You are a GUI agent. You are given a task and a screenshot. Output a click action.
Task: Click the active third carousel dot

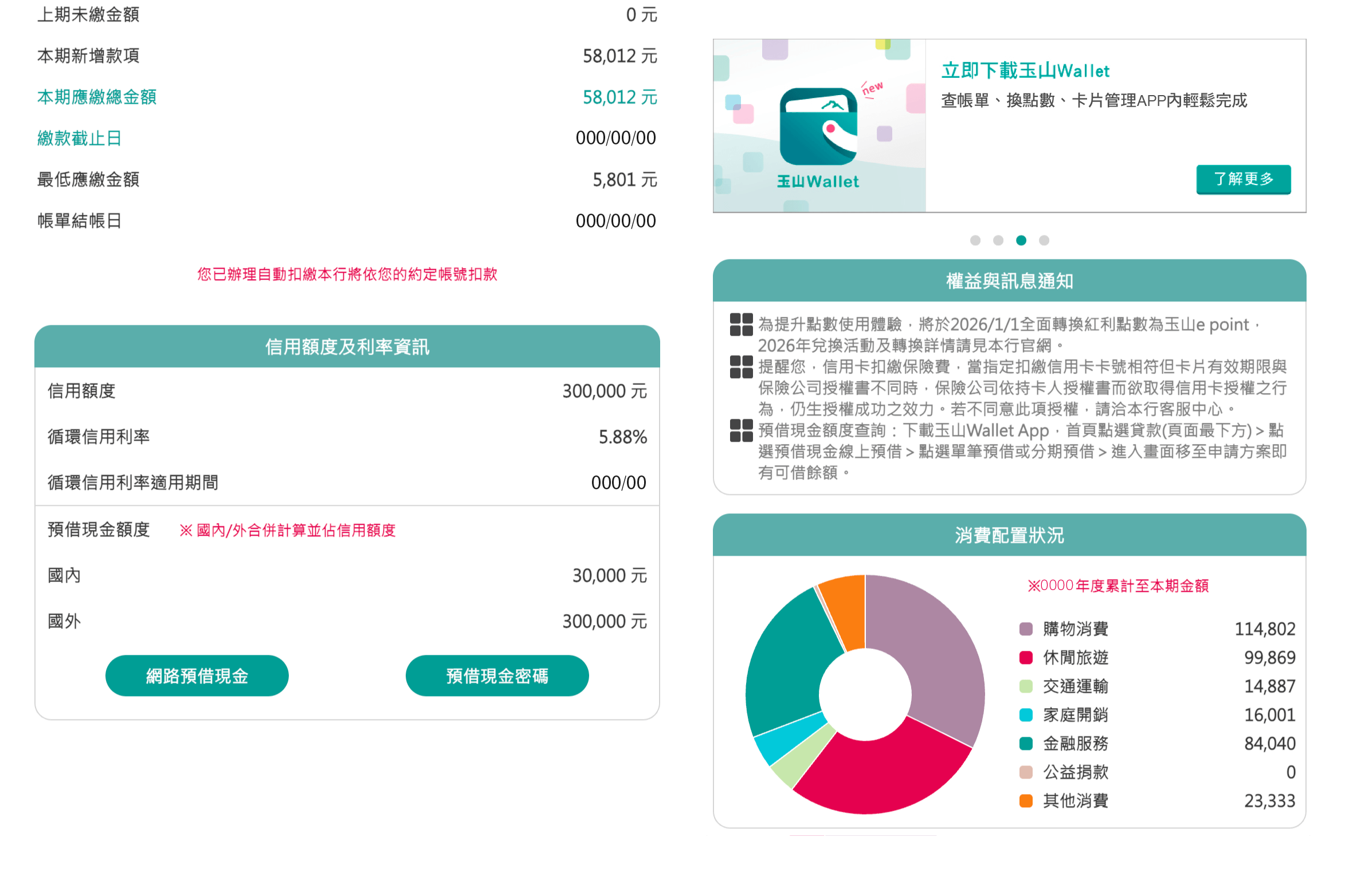[1021, 240]
